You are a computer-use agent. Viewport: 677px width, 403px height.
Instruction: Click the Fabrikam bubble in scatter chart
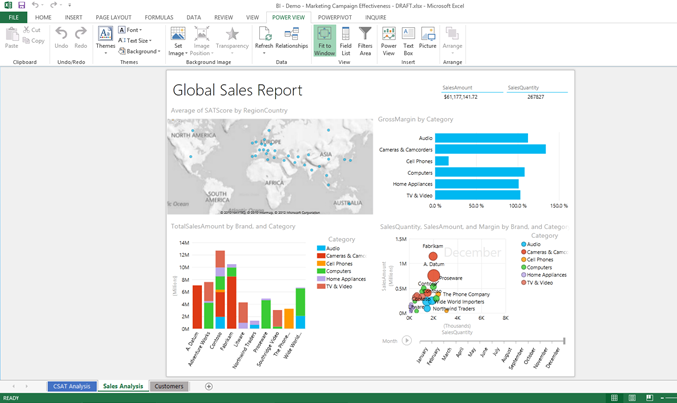(433, 256)
